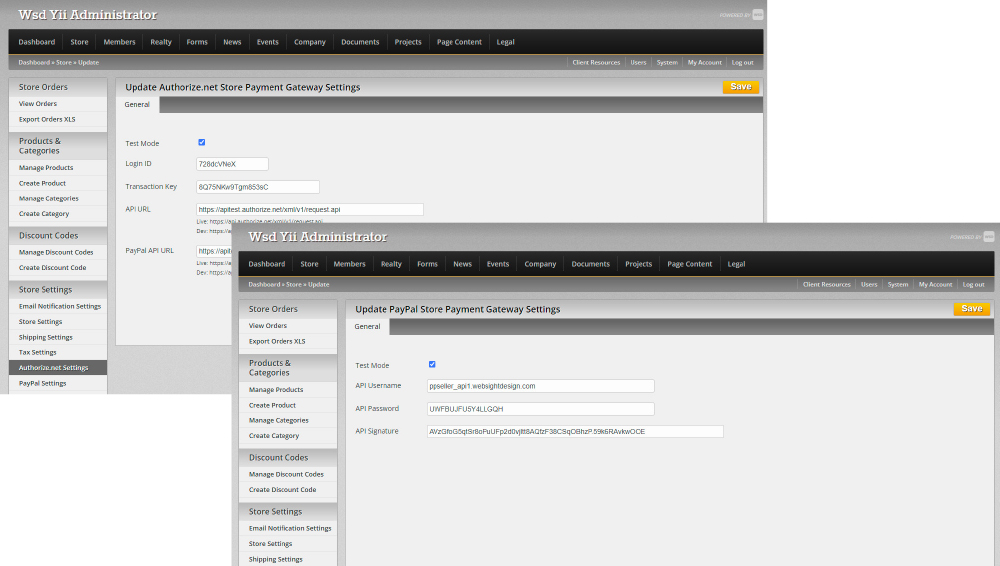Select General tab in PayPal window
The height and width of the screenshot is (566, 1000).
pyautogui.click(x=367, y=327)
